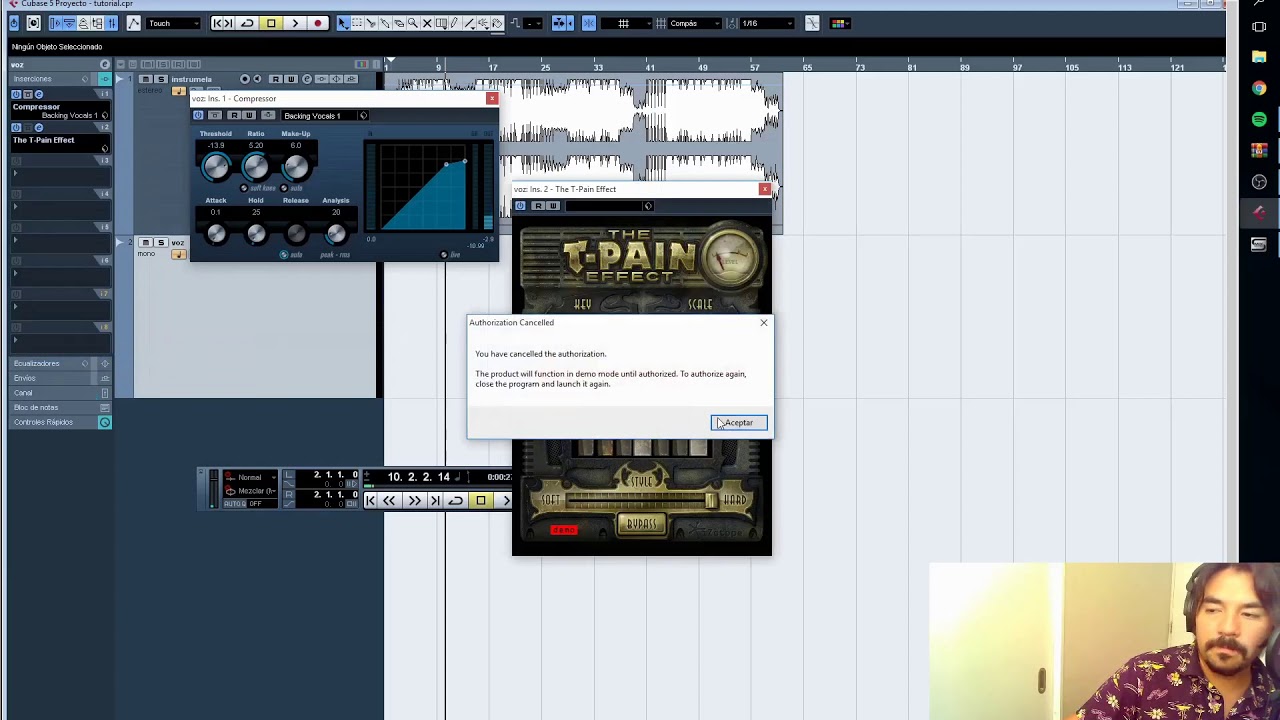This screenshot has width=1280, height=720.
Task: Toggle the Release auto switch on the Compressor
Action: 284,255
